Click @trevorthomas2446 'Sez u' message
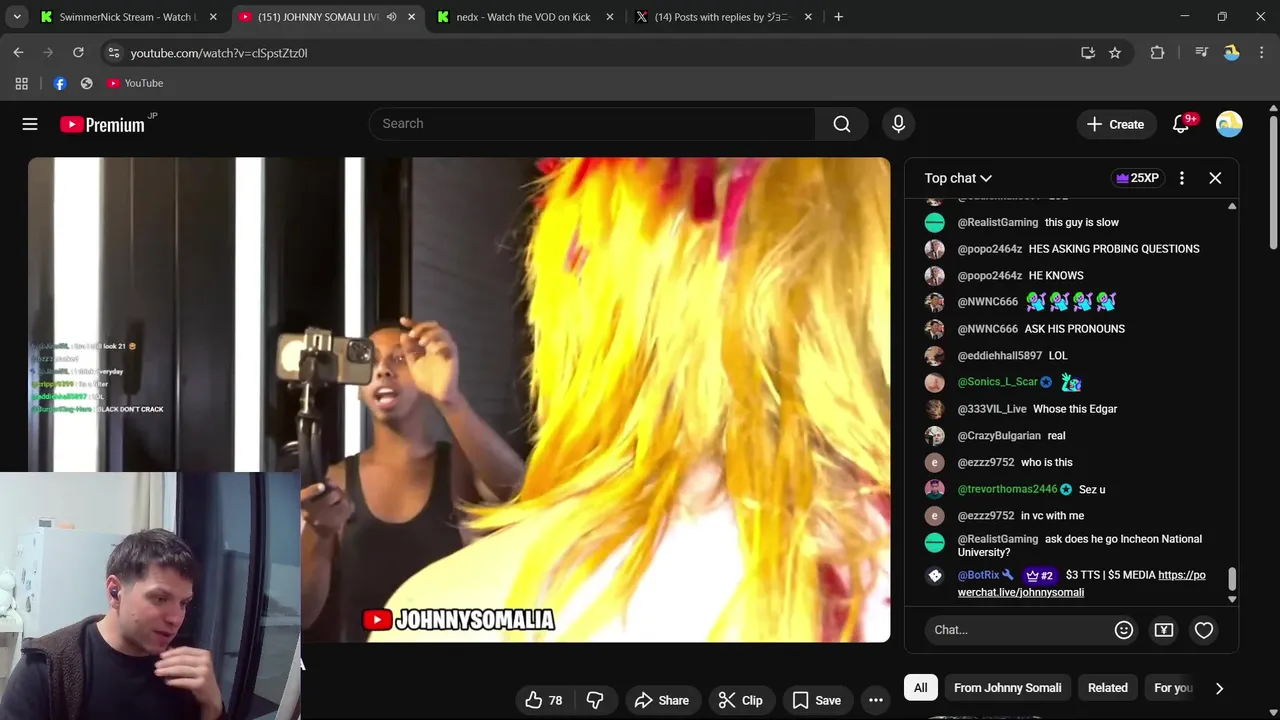The width and height of the screenshot is (1280, 720). (1092, 489)
